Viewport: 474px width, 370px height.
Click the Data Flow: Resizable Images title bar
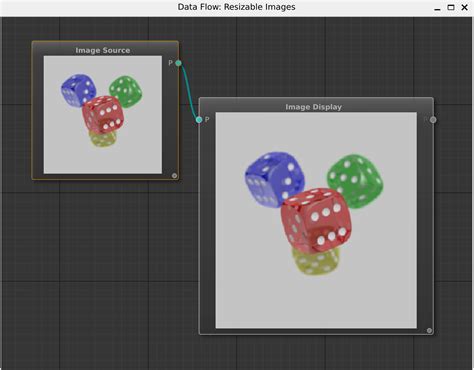236,7
